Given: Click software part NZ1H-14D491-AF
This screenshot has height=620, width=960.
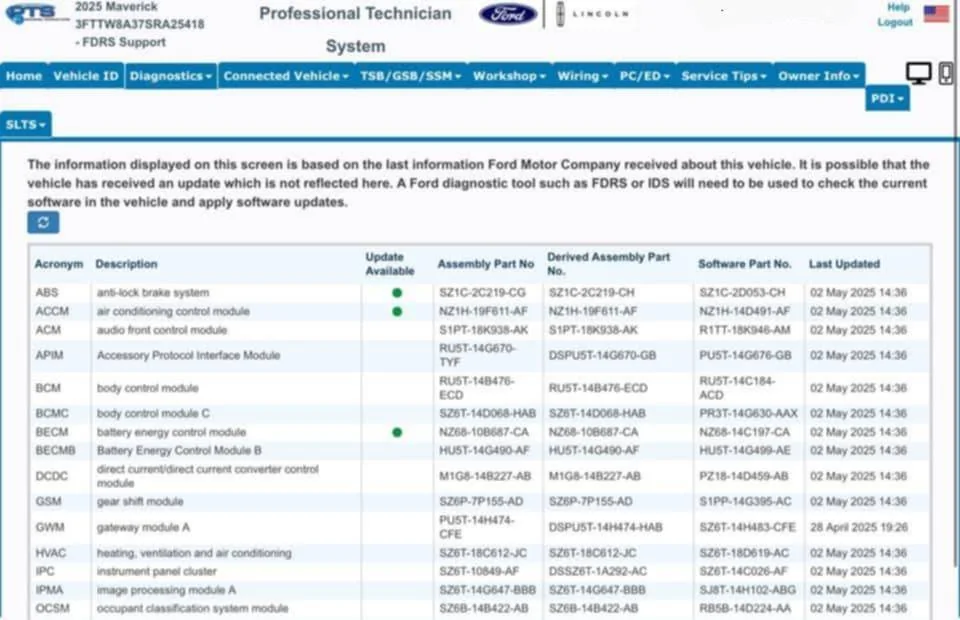Looking at the screenshot, I should pos(744,311).
